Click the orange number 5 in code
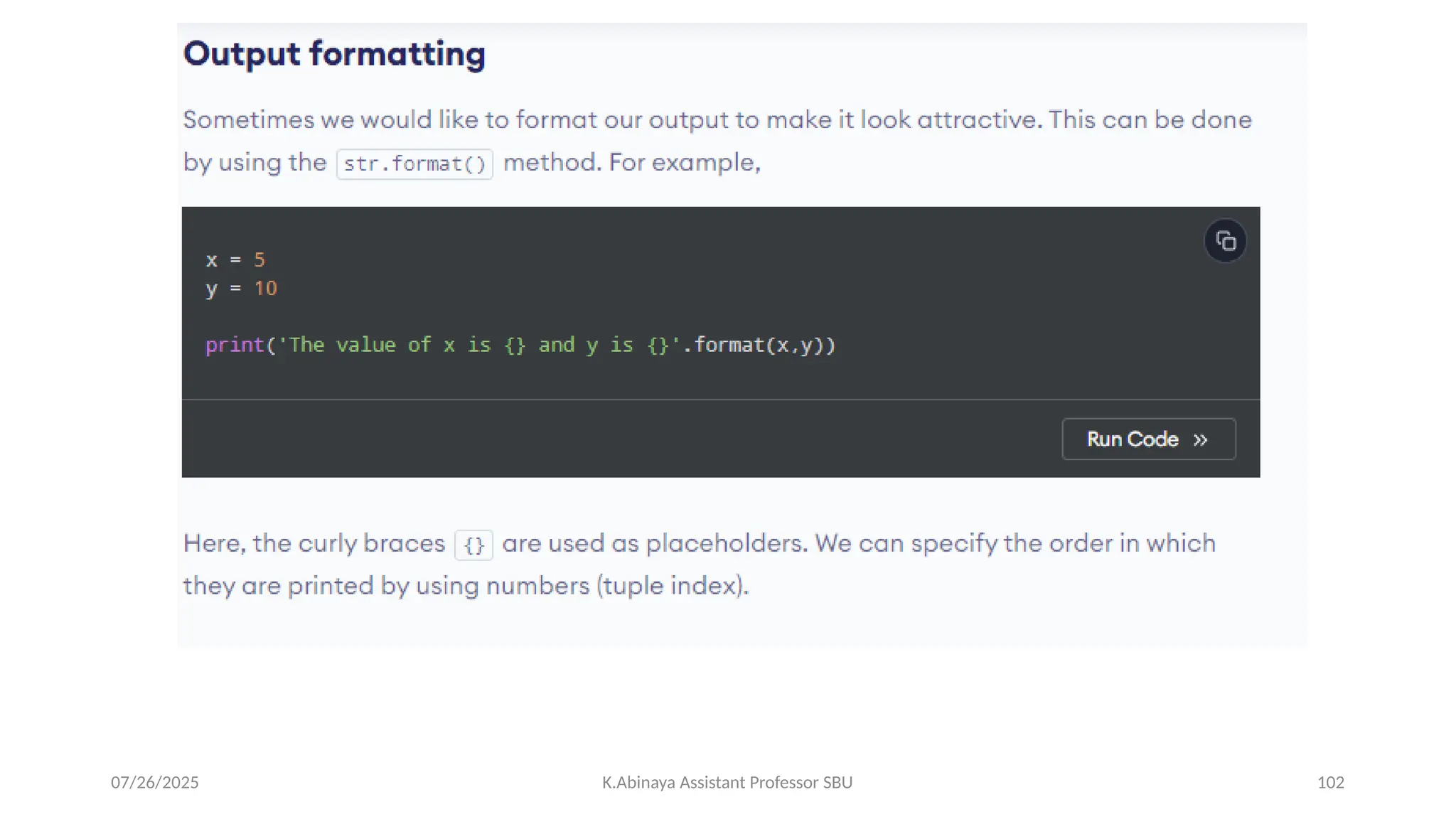The height and width of the screenshot is (819, 1456). tap(259, 260)
